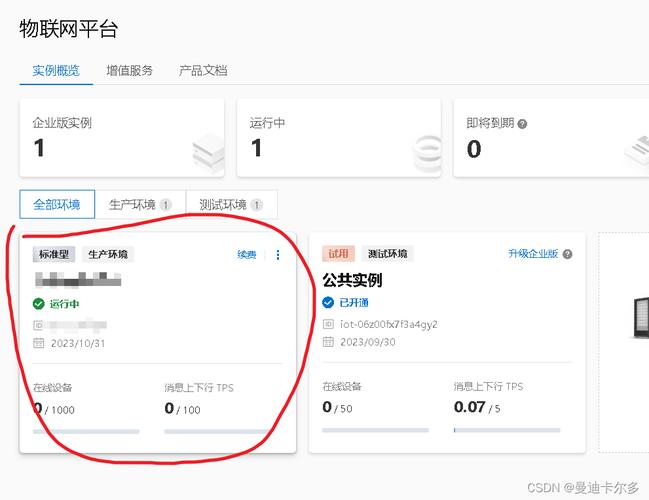Image resolution: width=649 pixels, height=500 pixels.
Task: Open the 公共实例 instance title
Action: [x=352, y=280]
